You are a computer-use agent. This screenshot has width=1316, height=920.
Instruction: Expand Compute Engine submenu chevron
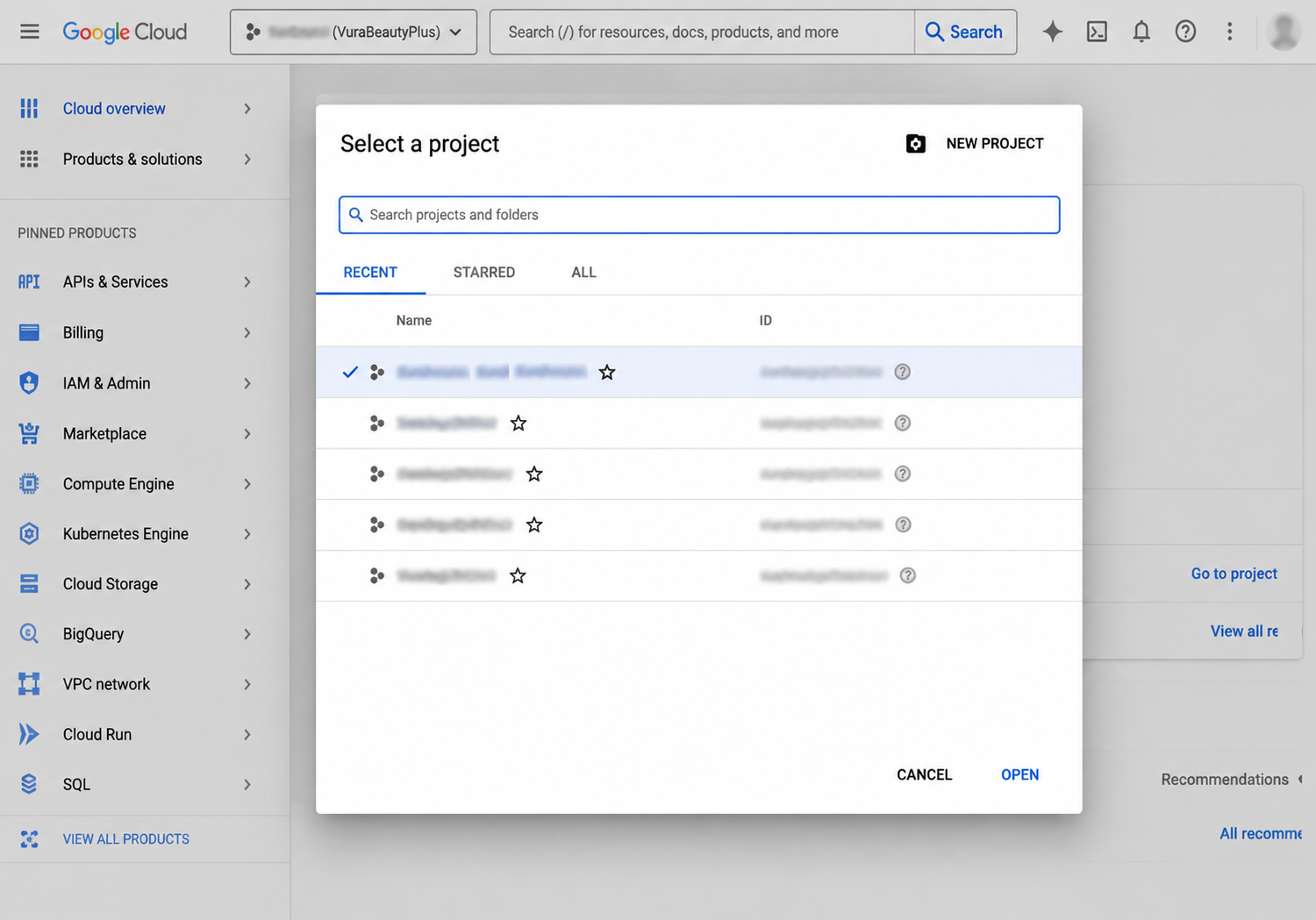(x=247, y=483)
